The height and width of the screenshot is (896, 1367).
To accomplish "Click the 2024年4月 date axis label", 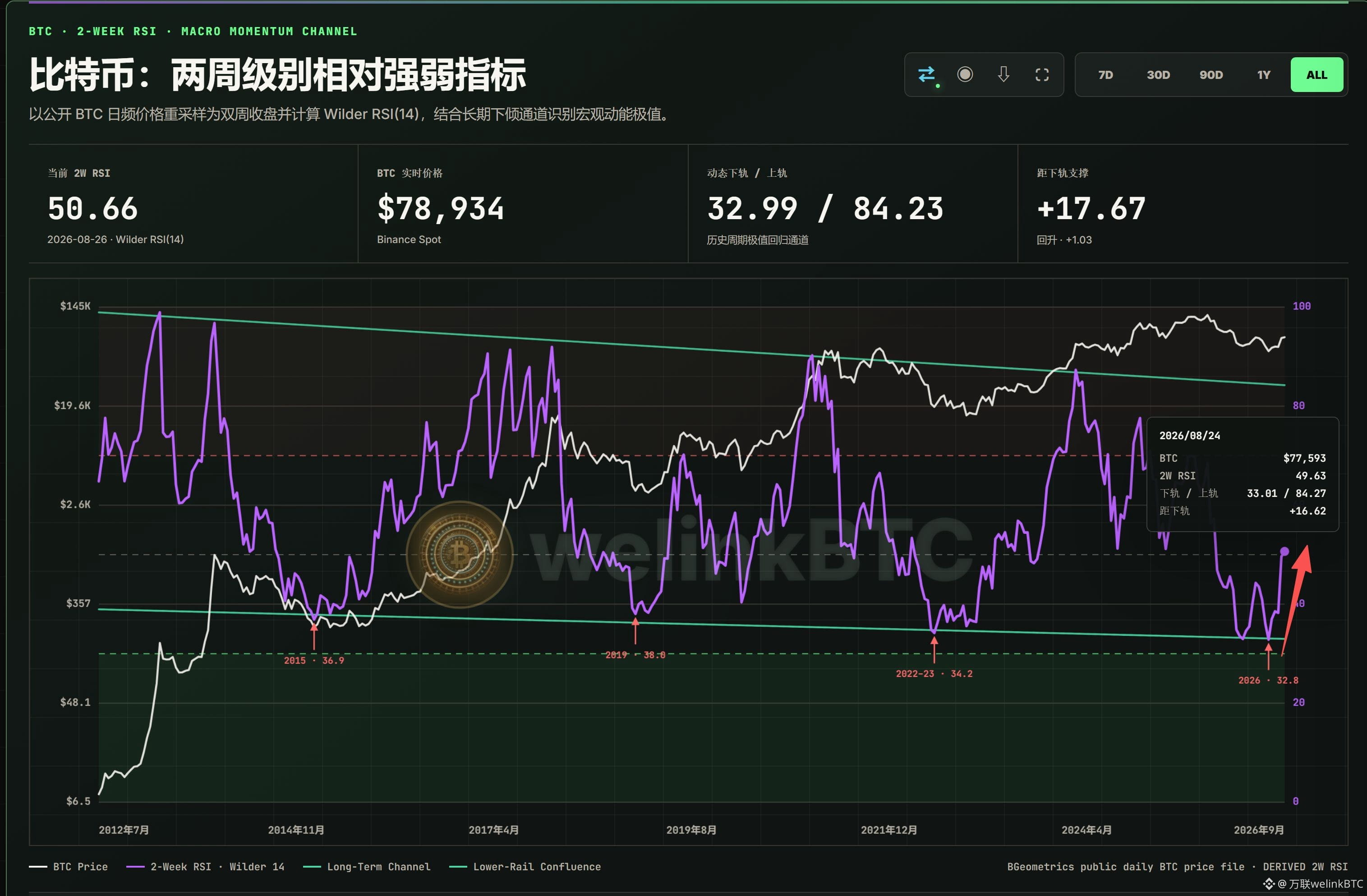I will click(x=1086, y=831).
